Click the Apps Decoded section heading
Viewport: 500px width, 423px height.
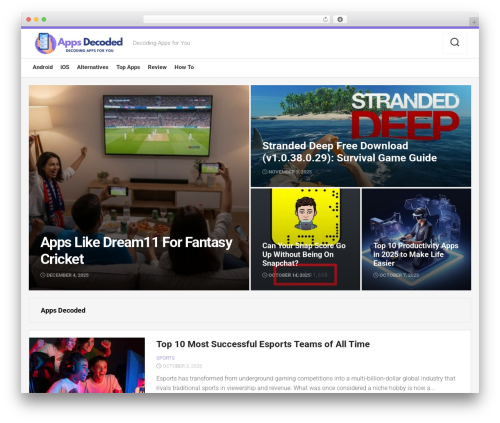pos(63,310)
